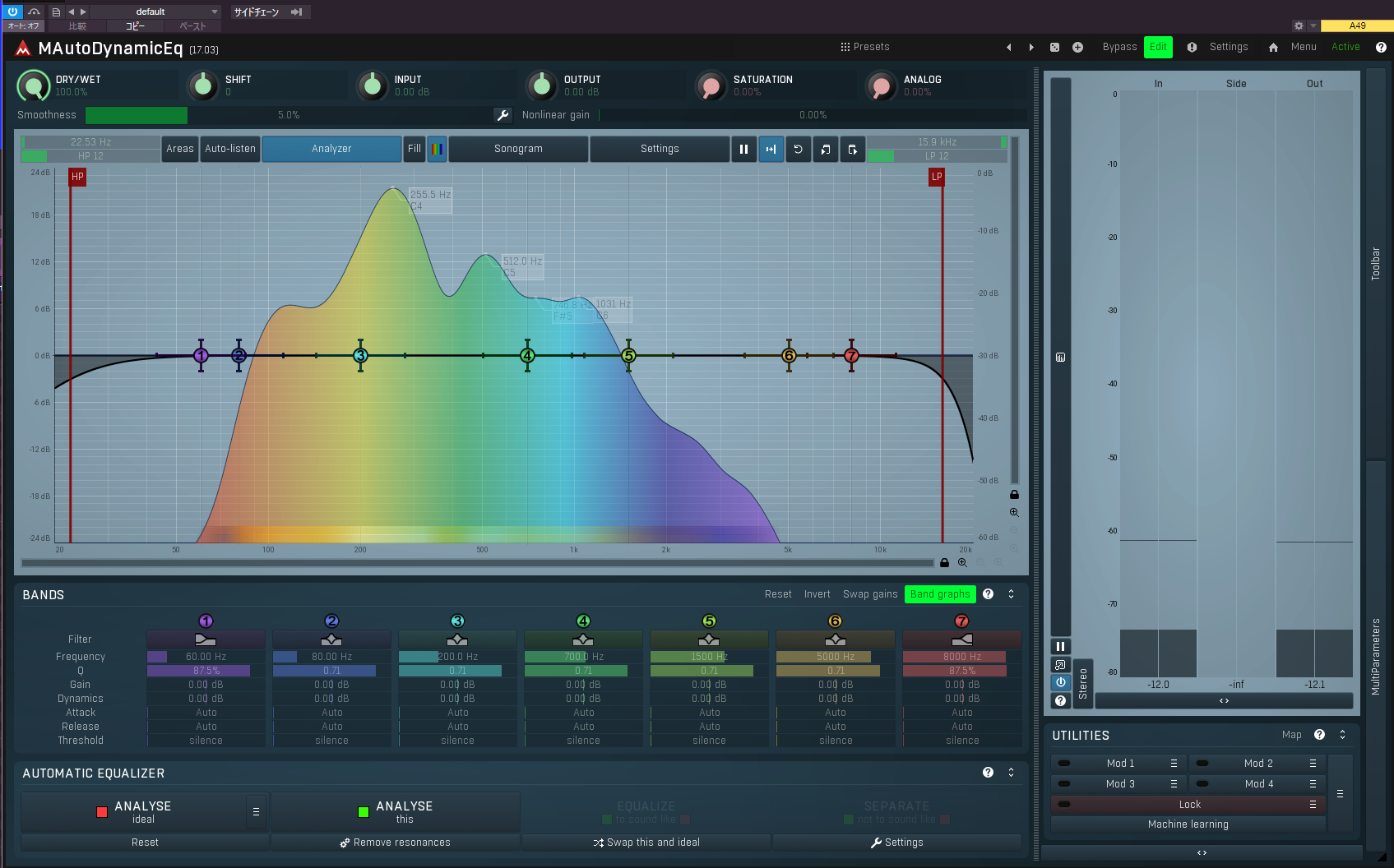Switch to the Analyzer tab

(x=331, y=149)
